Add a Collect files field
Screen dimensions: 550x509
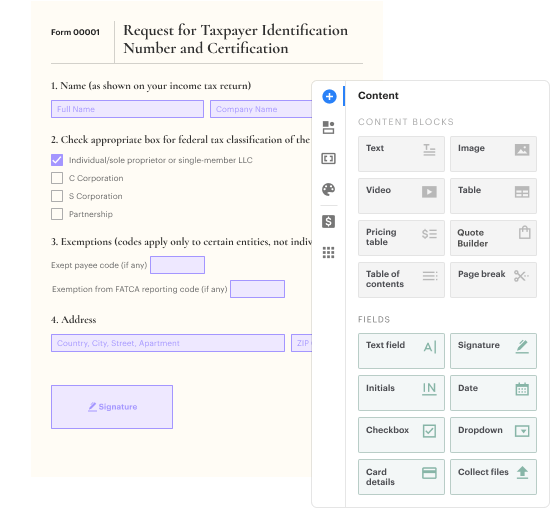(x=493, y=477)
